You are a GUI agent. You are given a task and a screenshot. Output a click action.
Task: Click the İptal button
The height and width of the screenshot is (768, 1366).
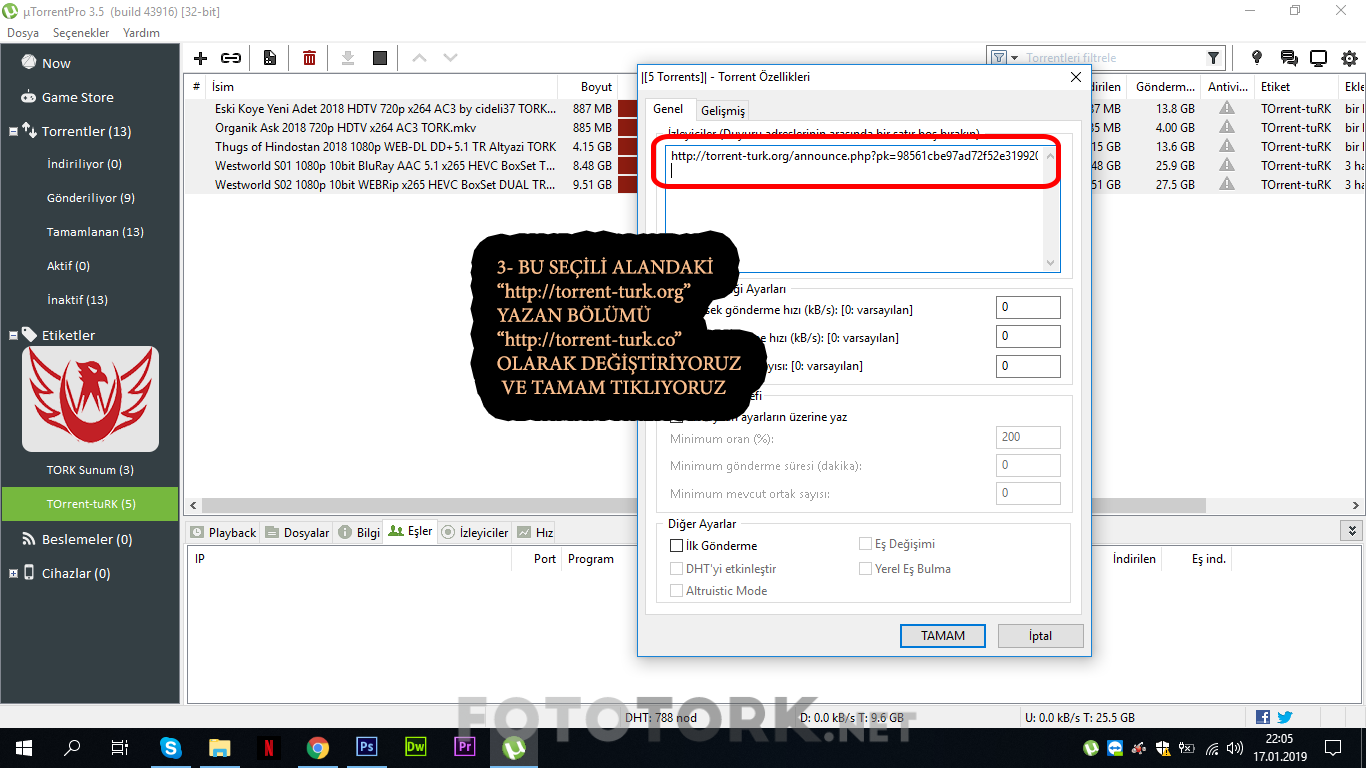[x=1040, y=635]
